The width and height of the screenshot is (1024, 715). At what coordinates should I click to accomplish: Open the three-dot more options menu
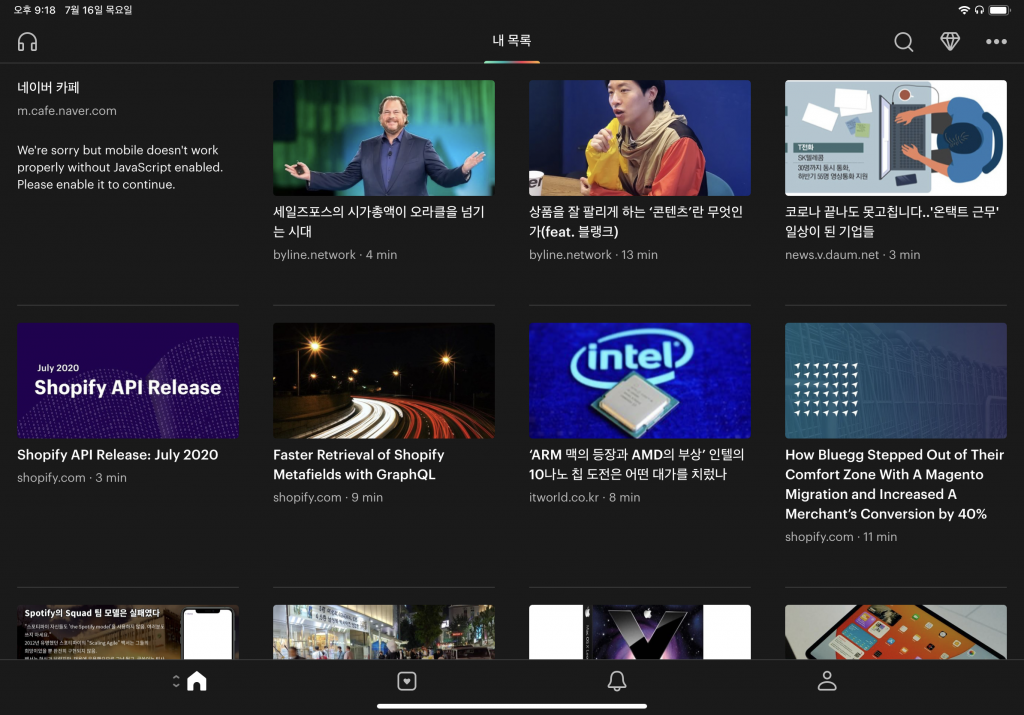(996, 42)
